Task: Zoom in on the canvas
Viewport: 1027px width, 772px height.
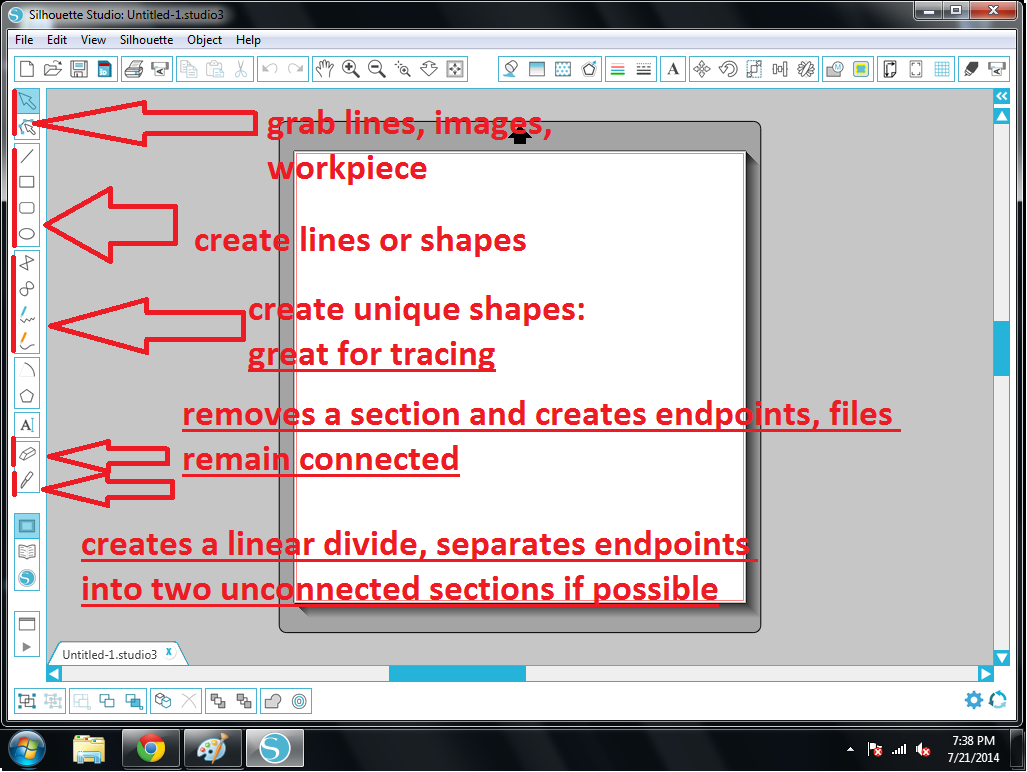Action: (x=350, y=69)
